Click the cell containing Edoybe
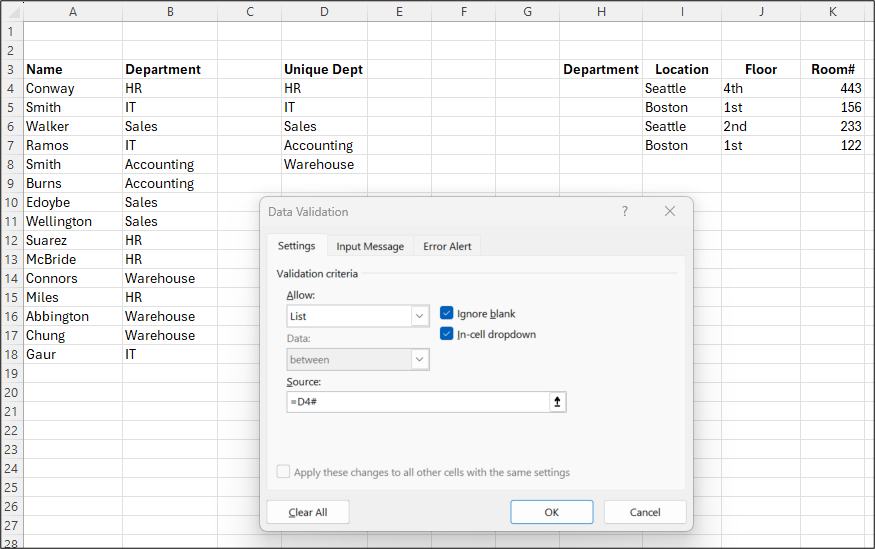Screen dimensions: 875x549 click(73, 203)
